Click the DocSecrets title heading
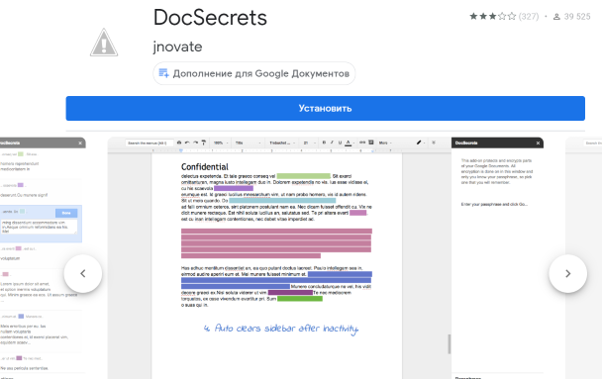This screenshot has height=379, width=602. (x=210, y=18)
